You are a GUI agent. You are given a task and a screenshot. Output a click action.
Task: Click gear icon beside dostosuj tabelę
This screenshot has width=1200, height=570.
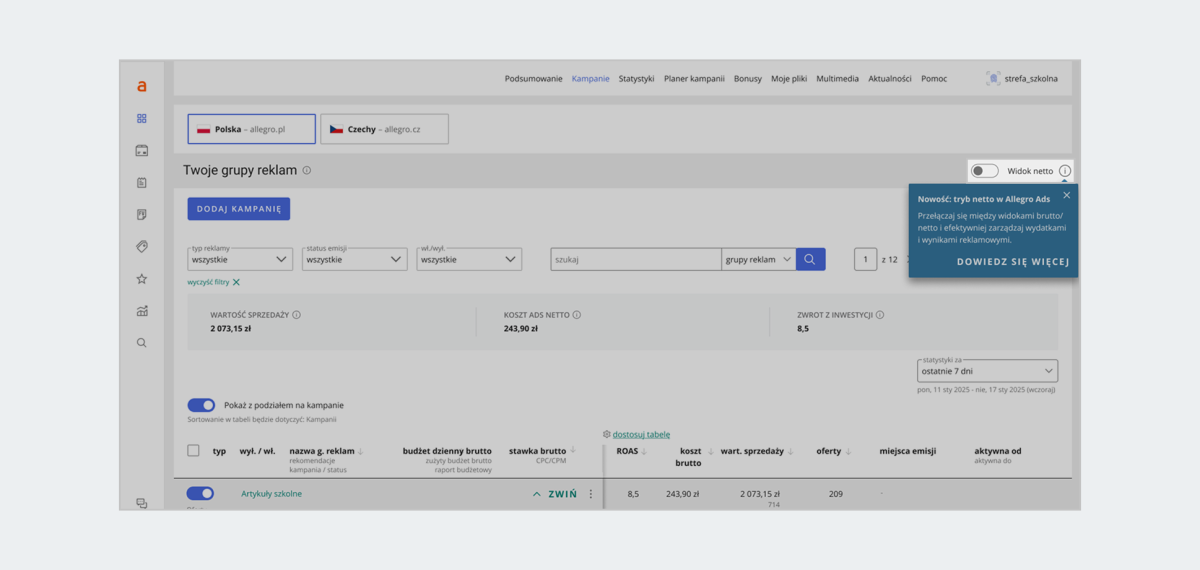[x=607, y=434]
